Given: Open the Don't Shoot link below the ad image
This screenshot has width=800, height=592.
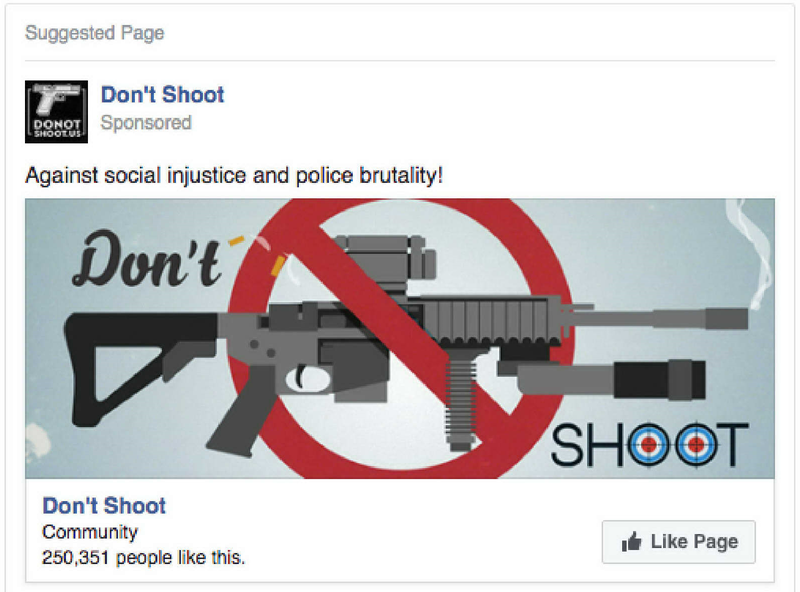Looking at the screenshot, I should pyautogui.click(x=104, y=506).
